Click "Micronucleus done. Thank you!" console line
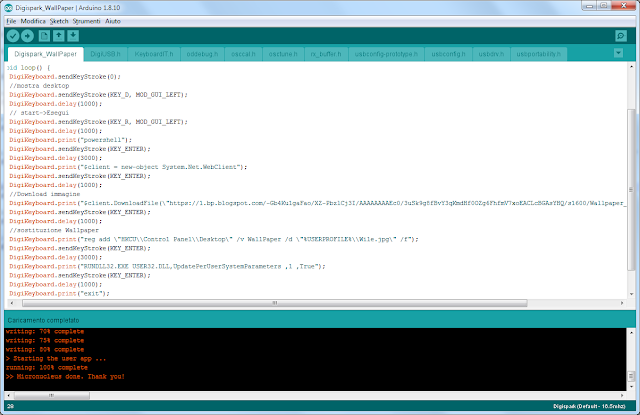The image size is (640, 415). (65, 377)
